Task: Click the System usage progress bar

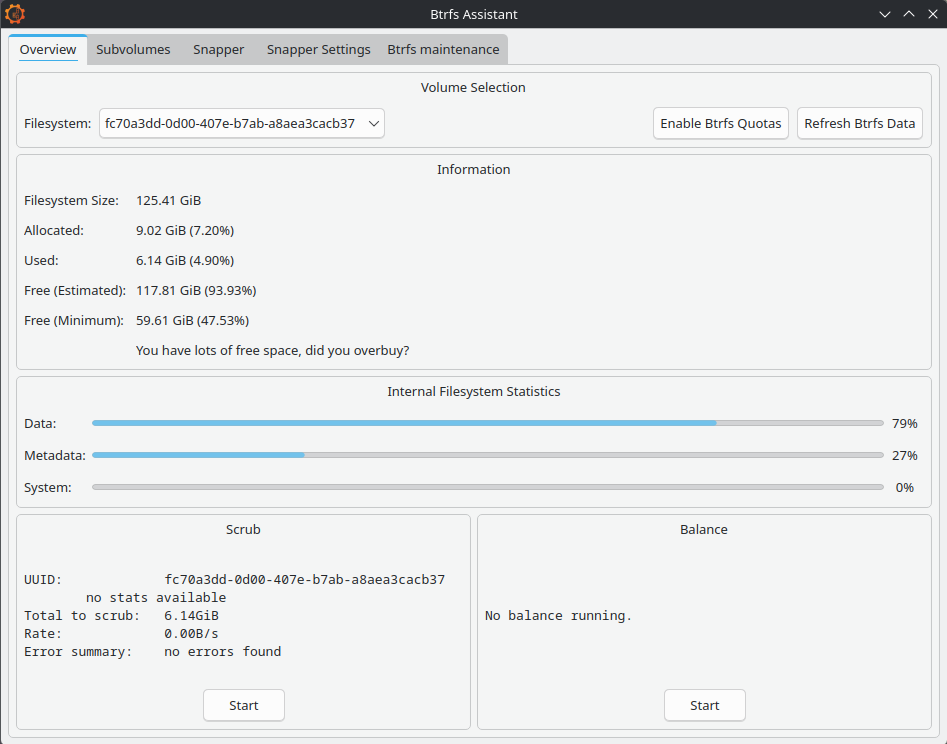Action: [488, 487]
